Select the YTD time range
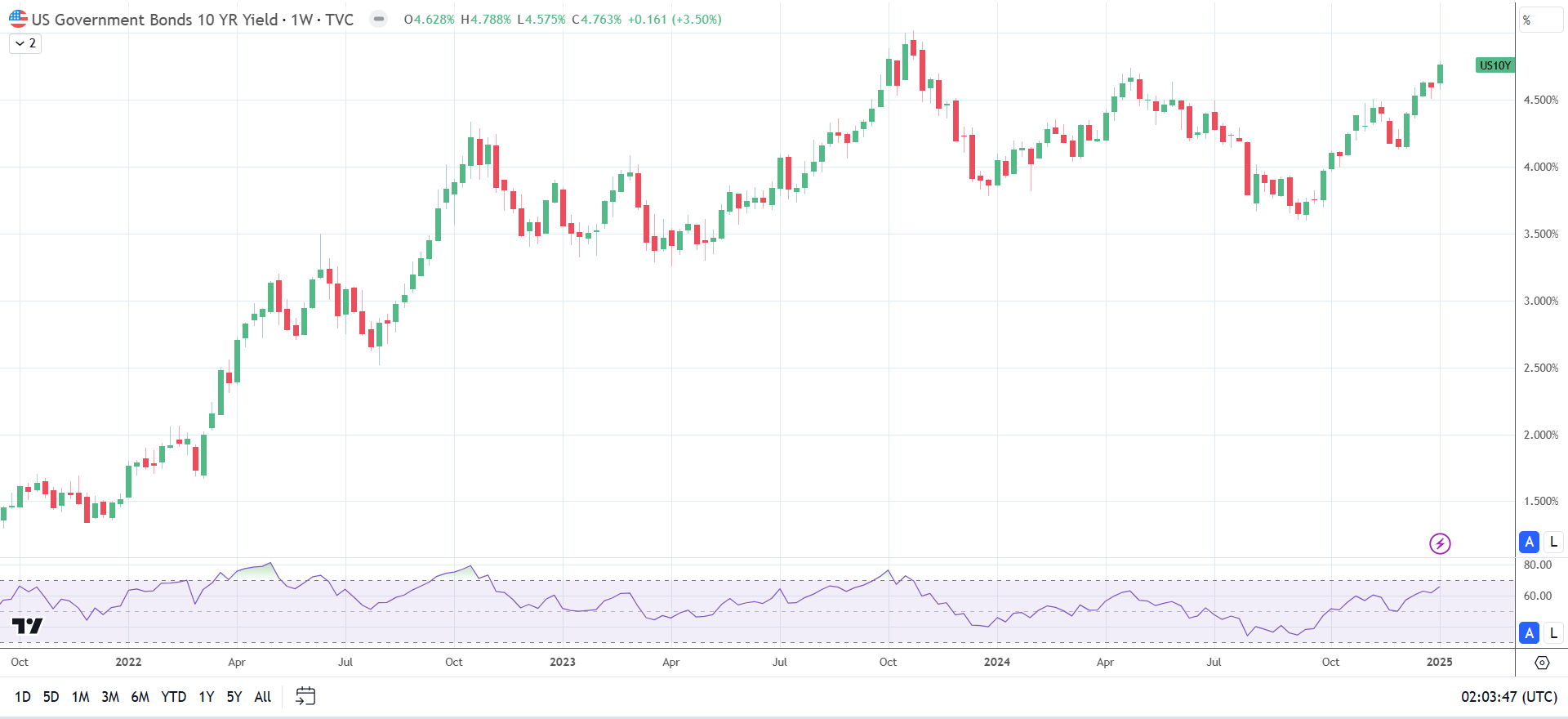The height and width of the screenshot is (719, 1568). point(174,697)
